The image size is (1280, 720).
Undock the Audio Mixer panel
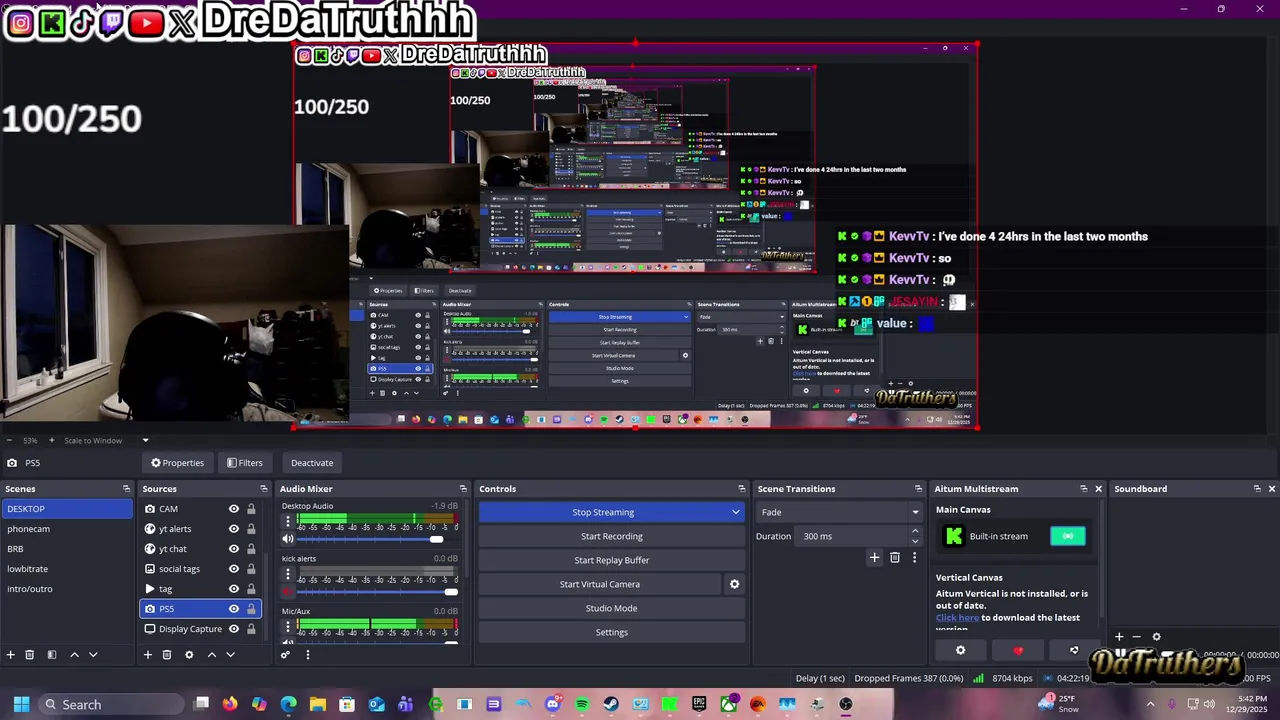click(x=463, y=489)
